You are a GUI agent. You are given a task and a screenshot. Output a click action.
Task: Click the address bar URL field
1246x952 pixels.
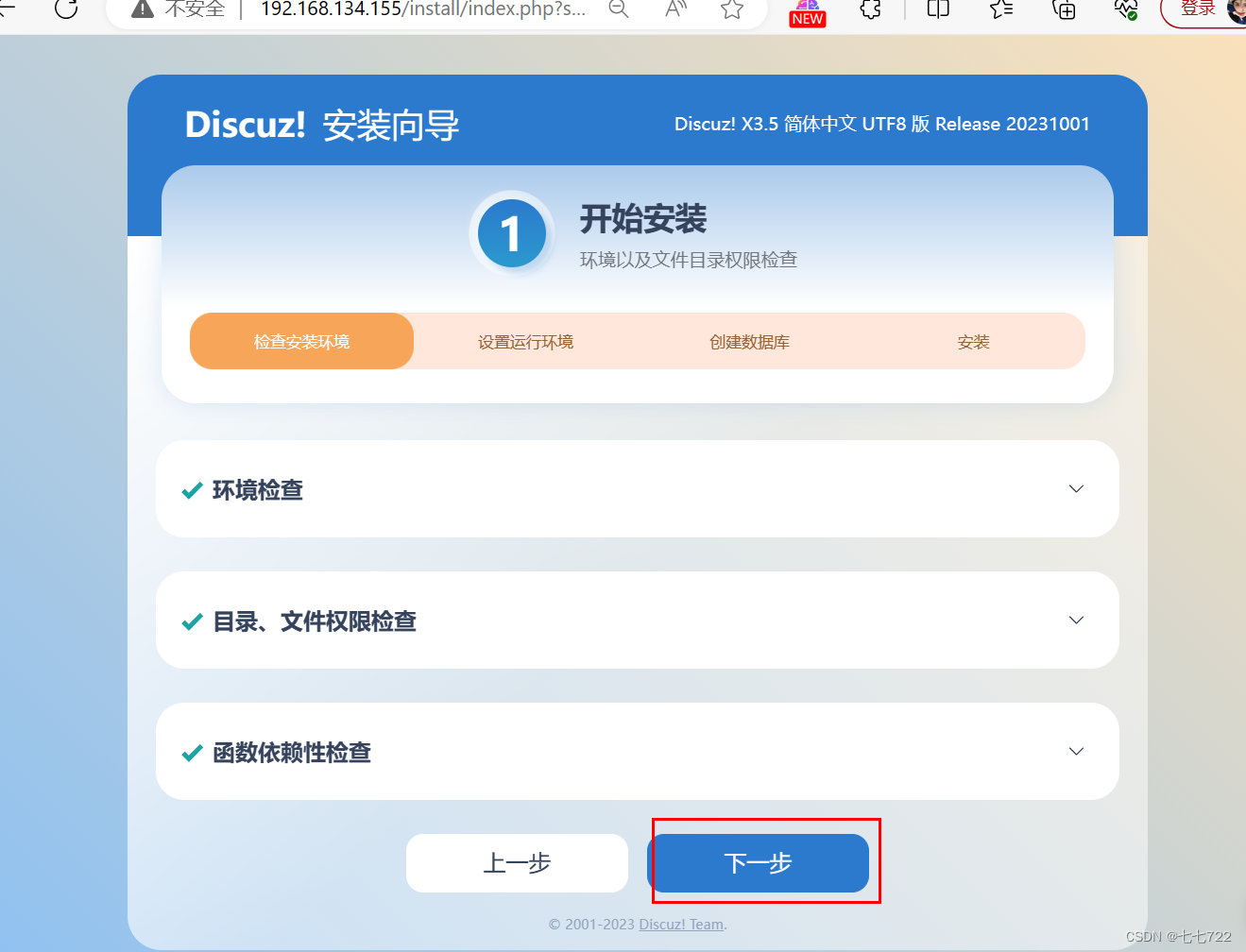click(423, 9)
